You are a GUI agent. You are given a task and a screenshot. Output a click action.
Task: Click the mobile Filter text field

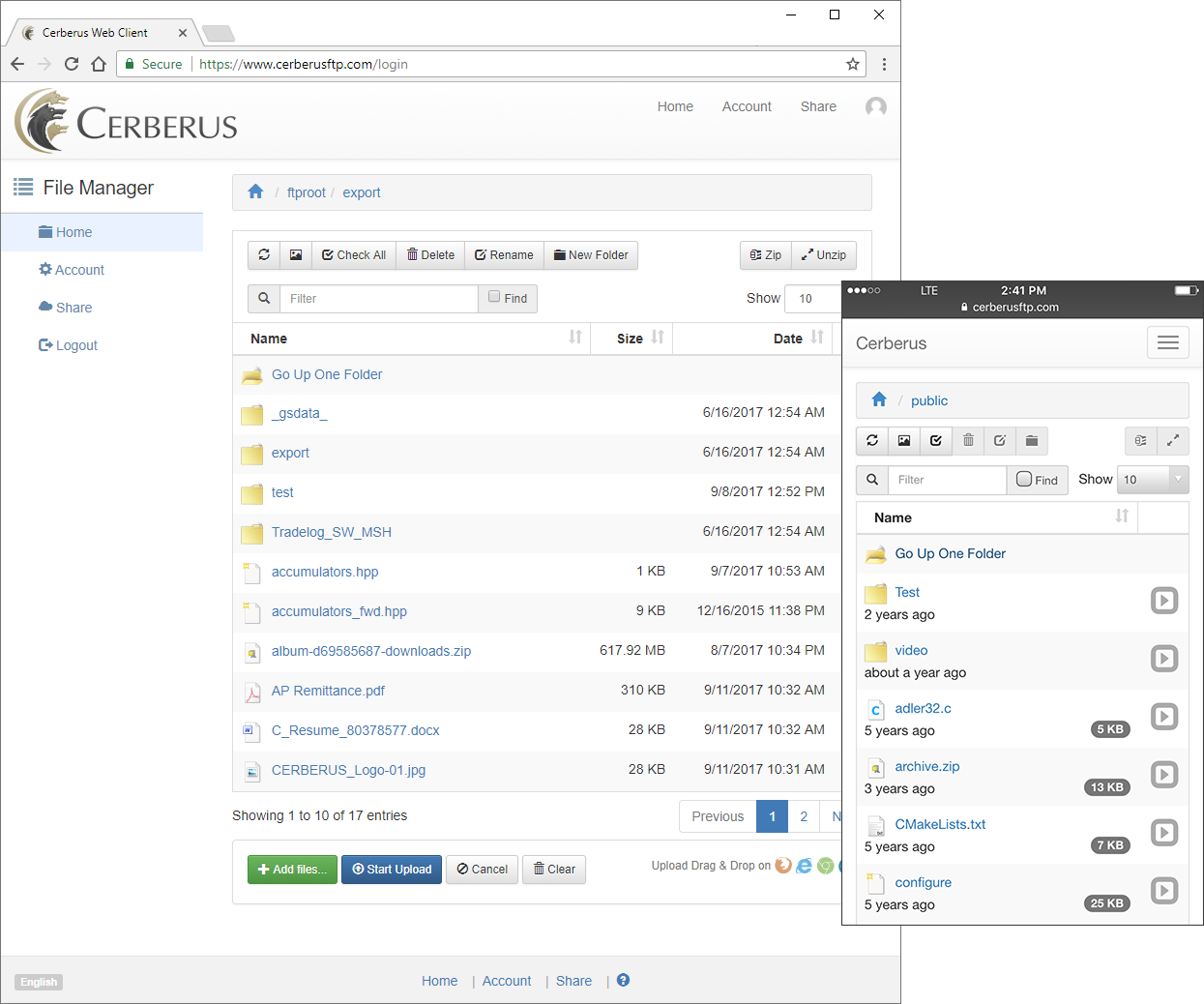[947, 480]
